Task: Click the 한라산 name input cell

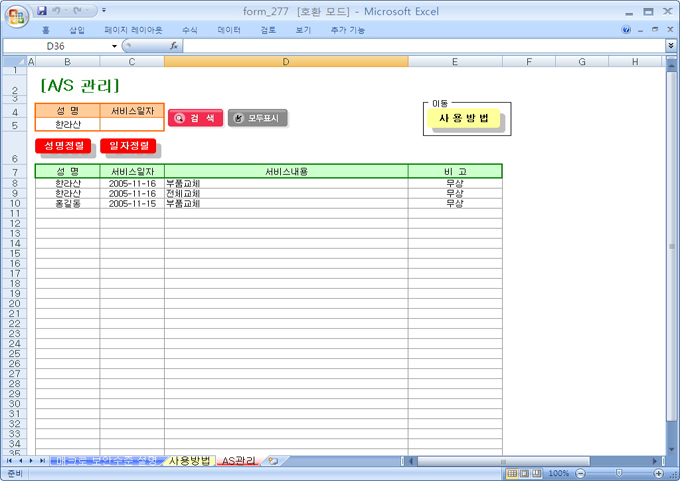Action: click(x=67, y=125)
